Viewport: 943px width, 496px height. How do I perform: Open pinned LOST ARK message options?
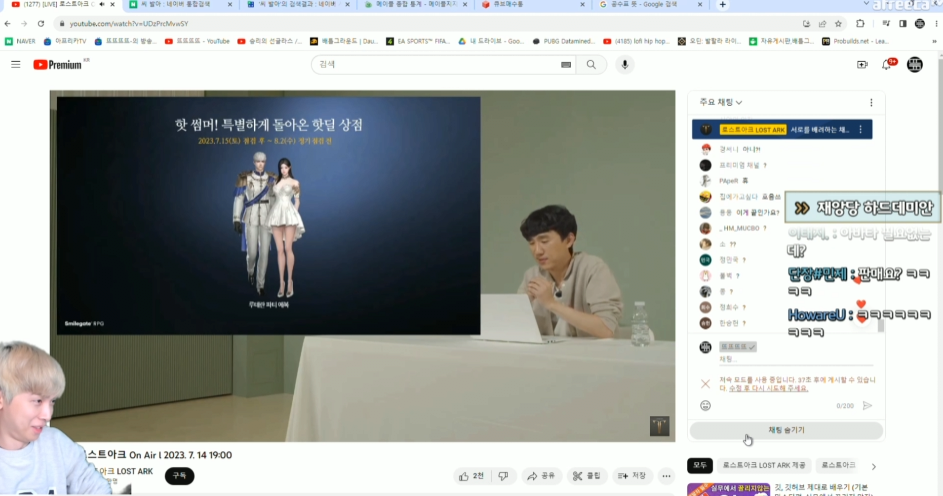(861, 129)
